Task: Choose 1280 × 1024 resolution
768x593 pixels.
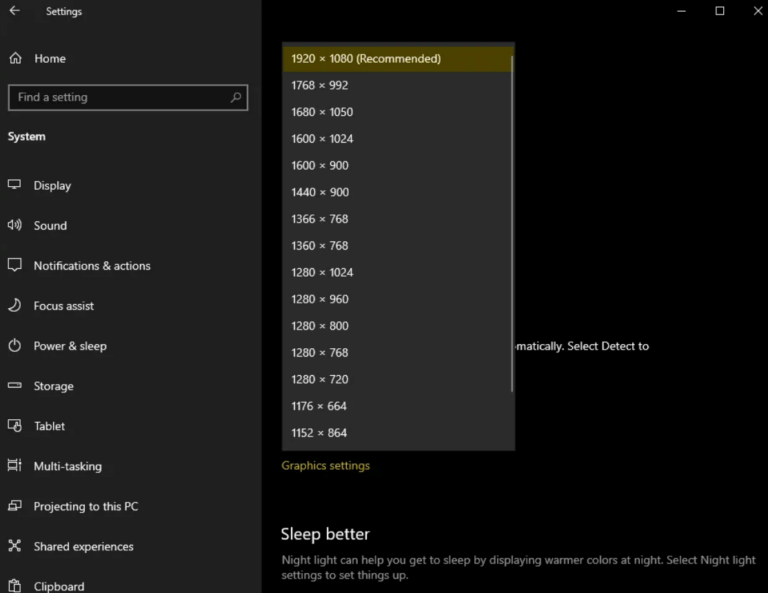Action: click(398, 272)
